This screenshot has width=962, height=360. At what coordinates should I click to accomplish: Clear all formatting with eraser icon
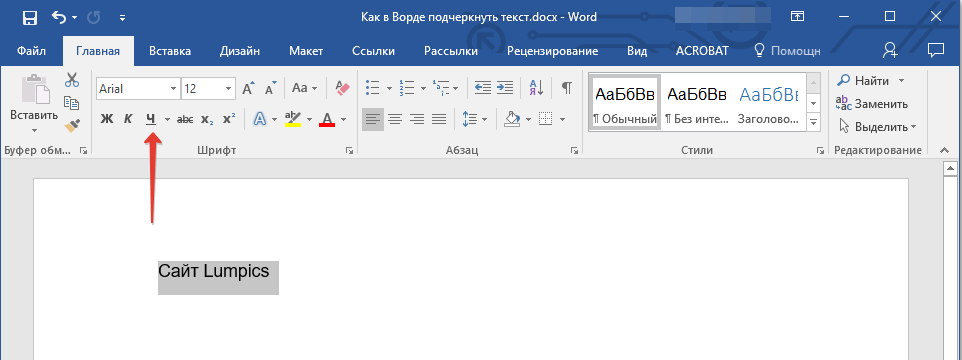[x=342, y=88]
